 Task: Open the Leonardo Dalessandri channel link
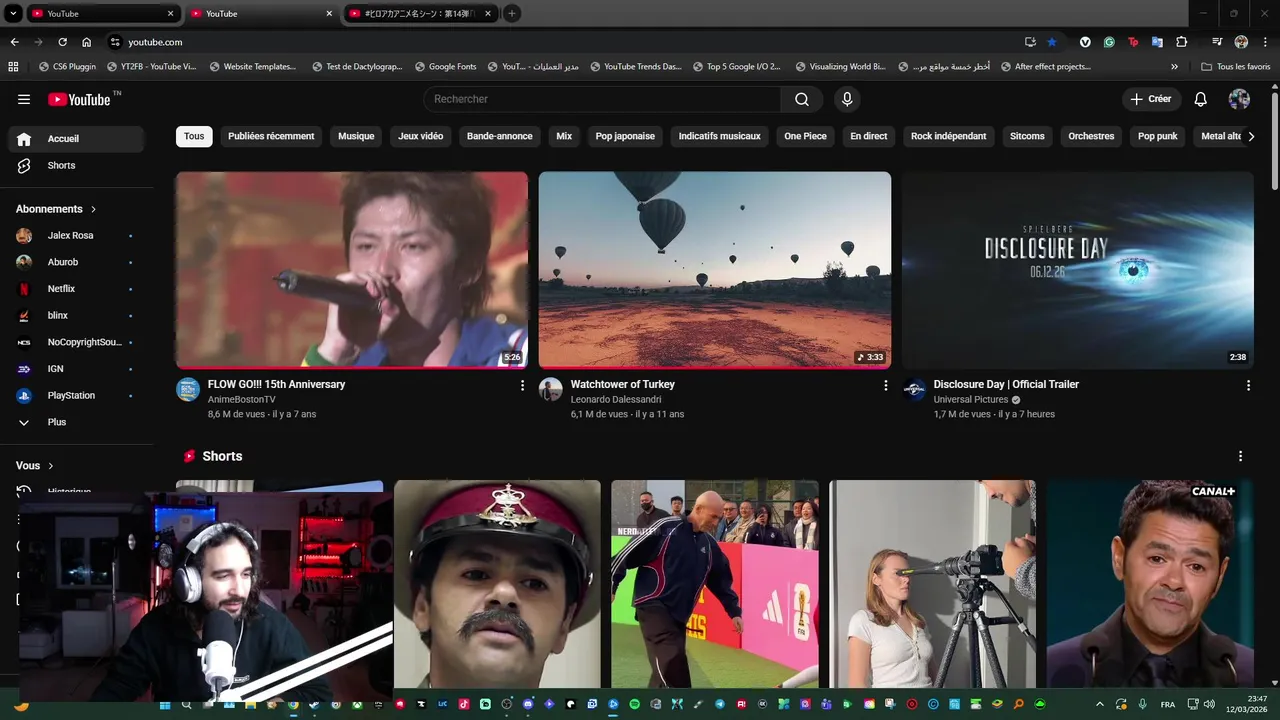tap(616, 399)
